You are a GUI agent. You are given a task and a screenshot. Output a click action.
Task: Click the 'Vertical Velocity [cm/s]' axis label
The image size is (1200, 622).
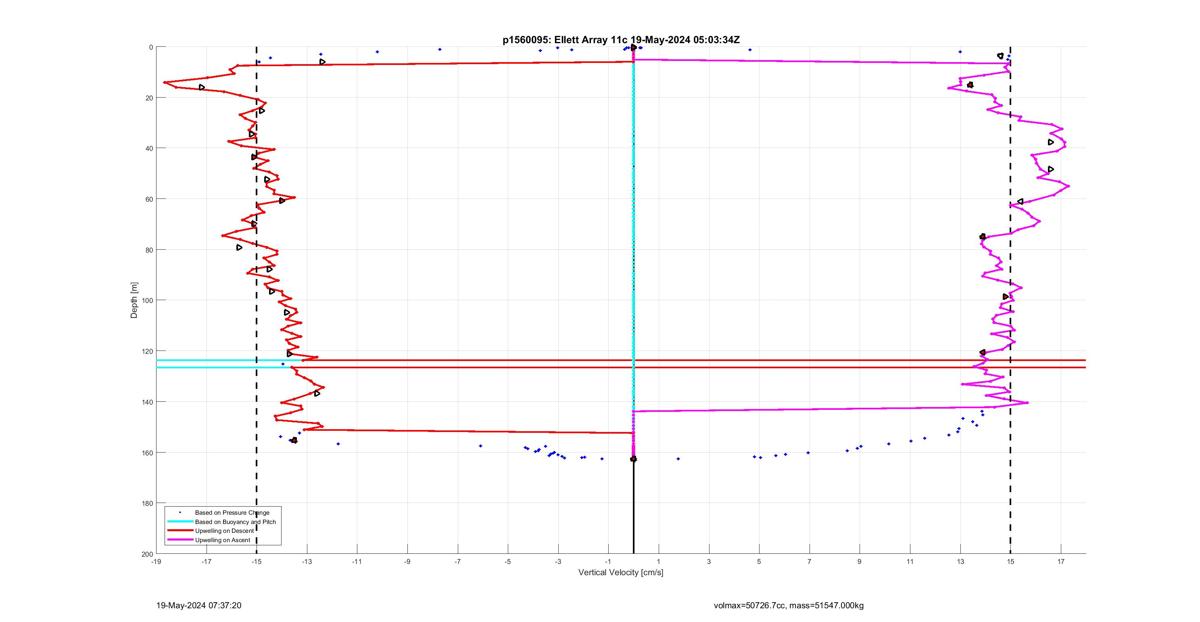(x=621, y=573)
